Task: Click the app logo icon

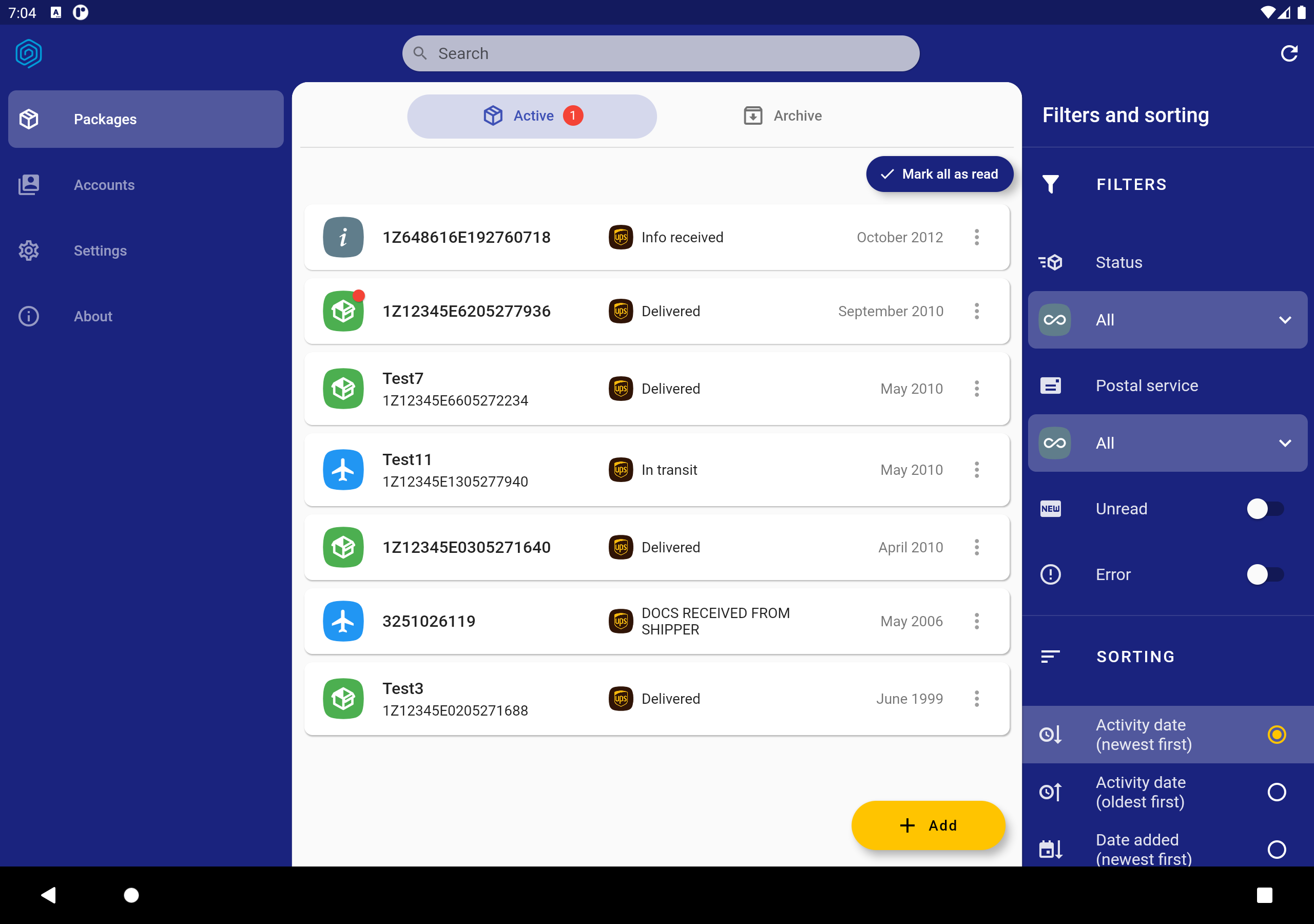Action: pos(29,53)
